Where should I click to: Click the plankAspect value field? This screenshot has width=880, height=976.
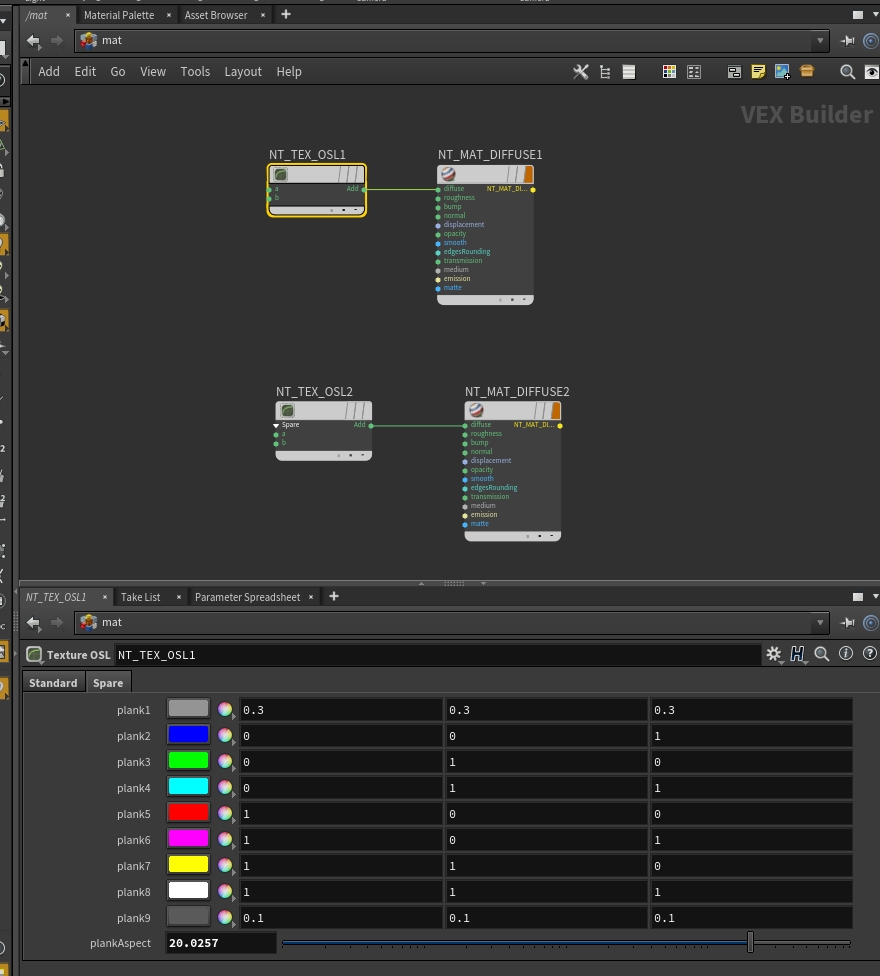pos(221,943)
